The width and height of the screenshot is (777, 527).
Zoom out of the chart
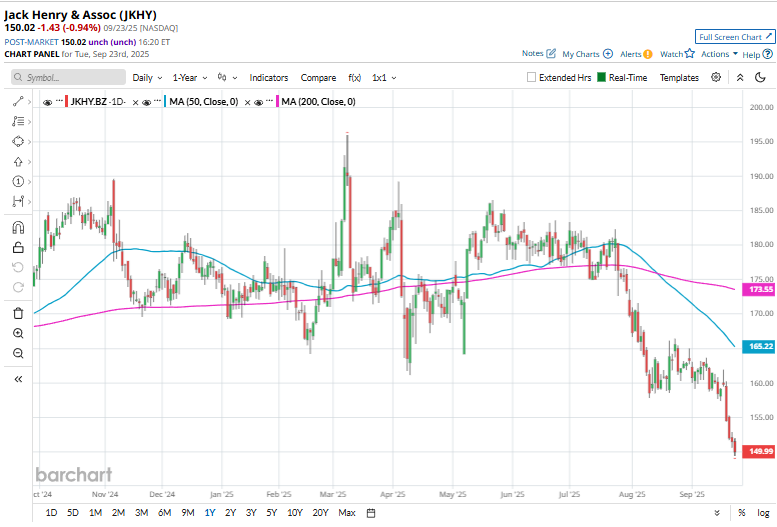tap(18, 353)
